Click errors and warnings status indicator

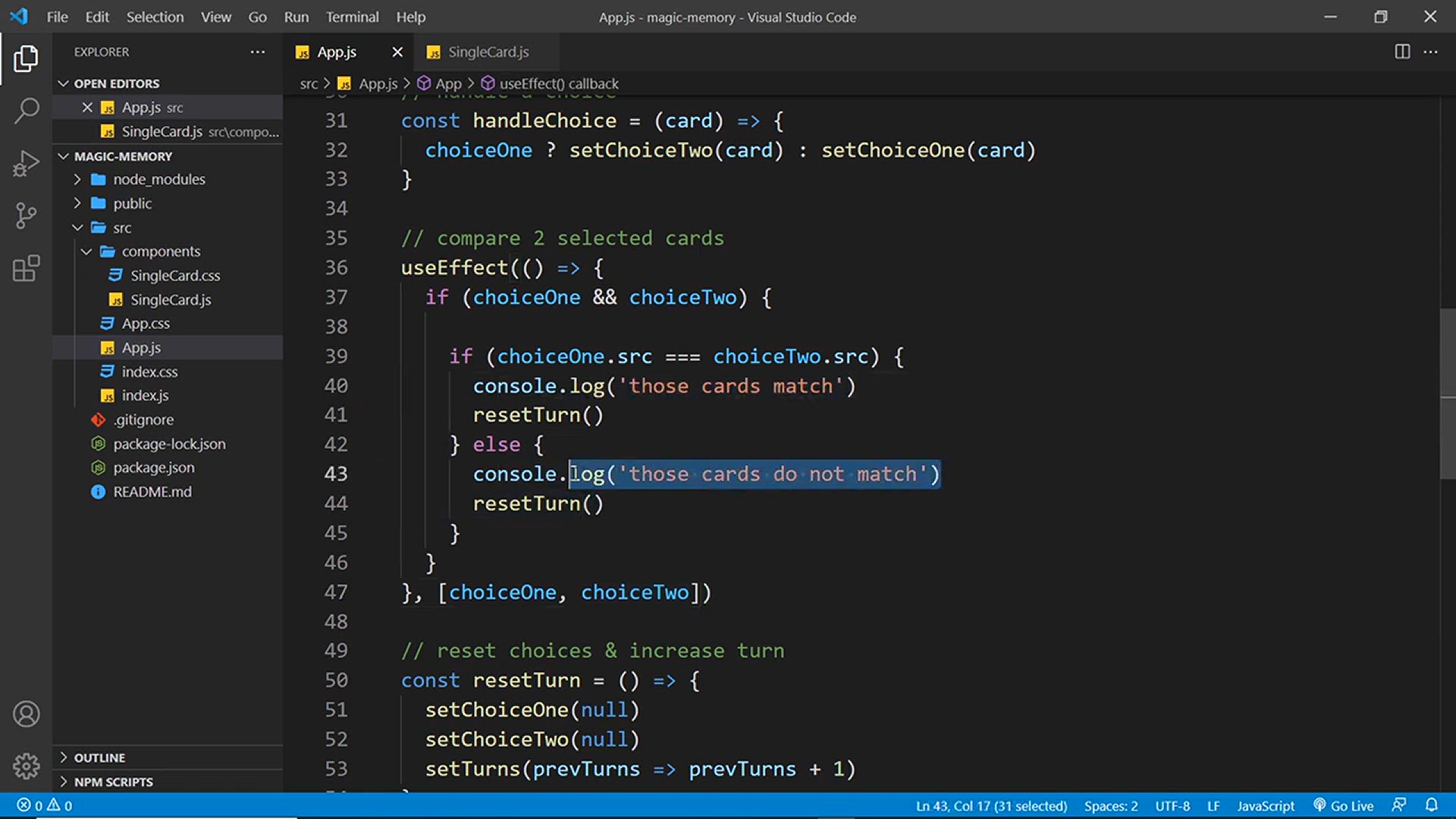44,805
